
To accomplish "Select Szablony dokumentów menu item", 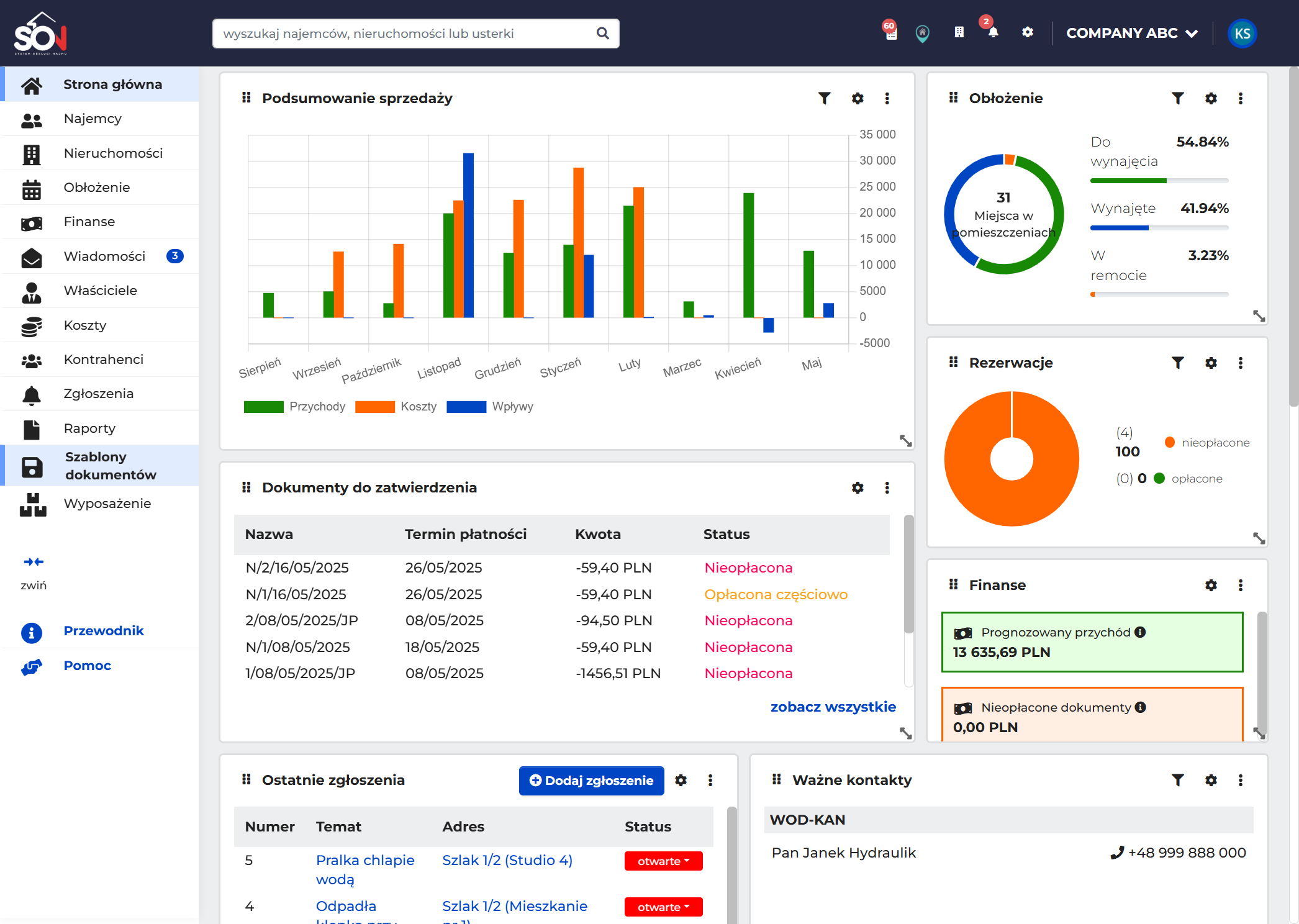I will point(100,466).
